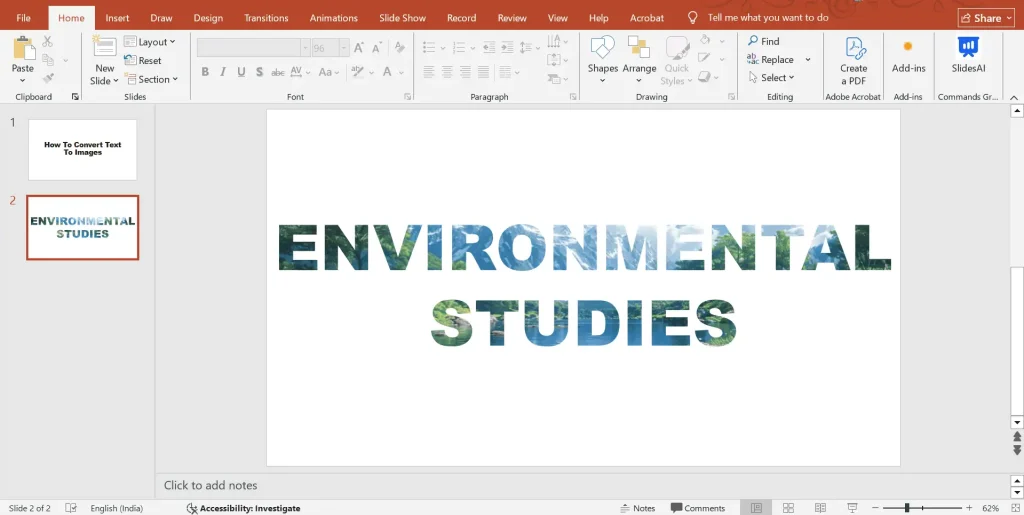
Task: Justify paragraph text
Action: click(483, 72)
